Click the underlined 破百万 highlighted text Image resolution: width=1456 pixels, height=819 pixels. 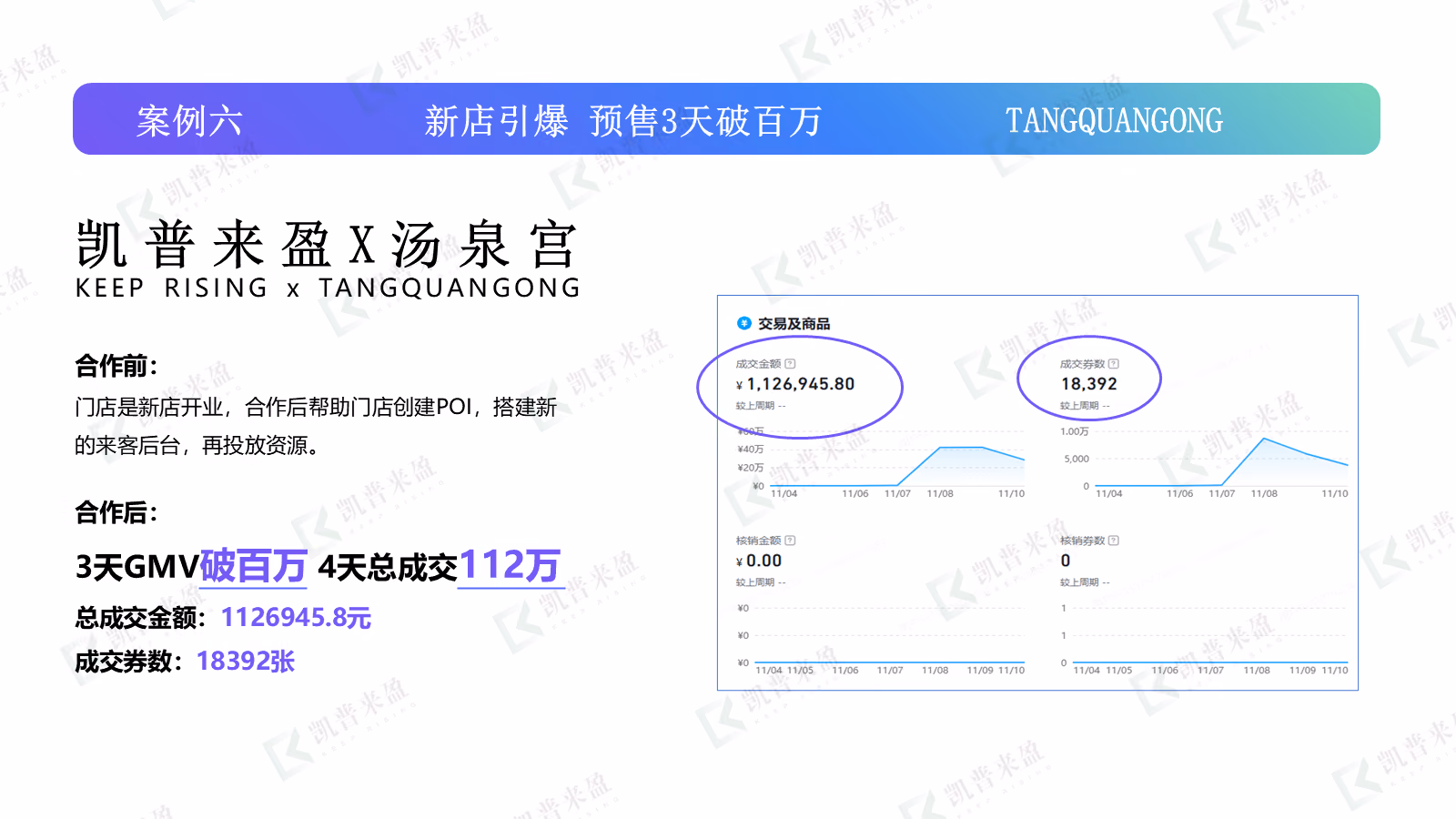click(253, 566)
